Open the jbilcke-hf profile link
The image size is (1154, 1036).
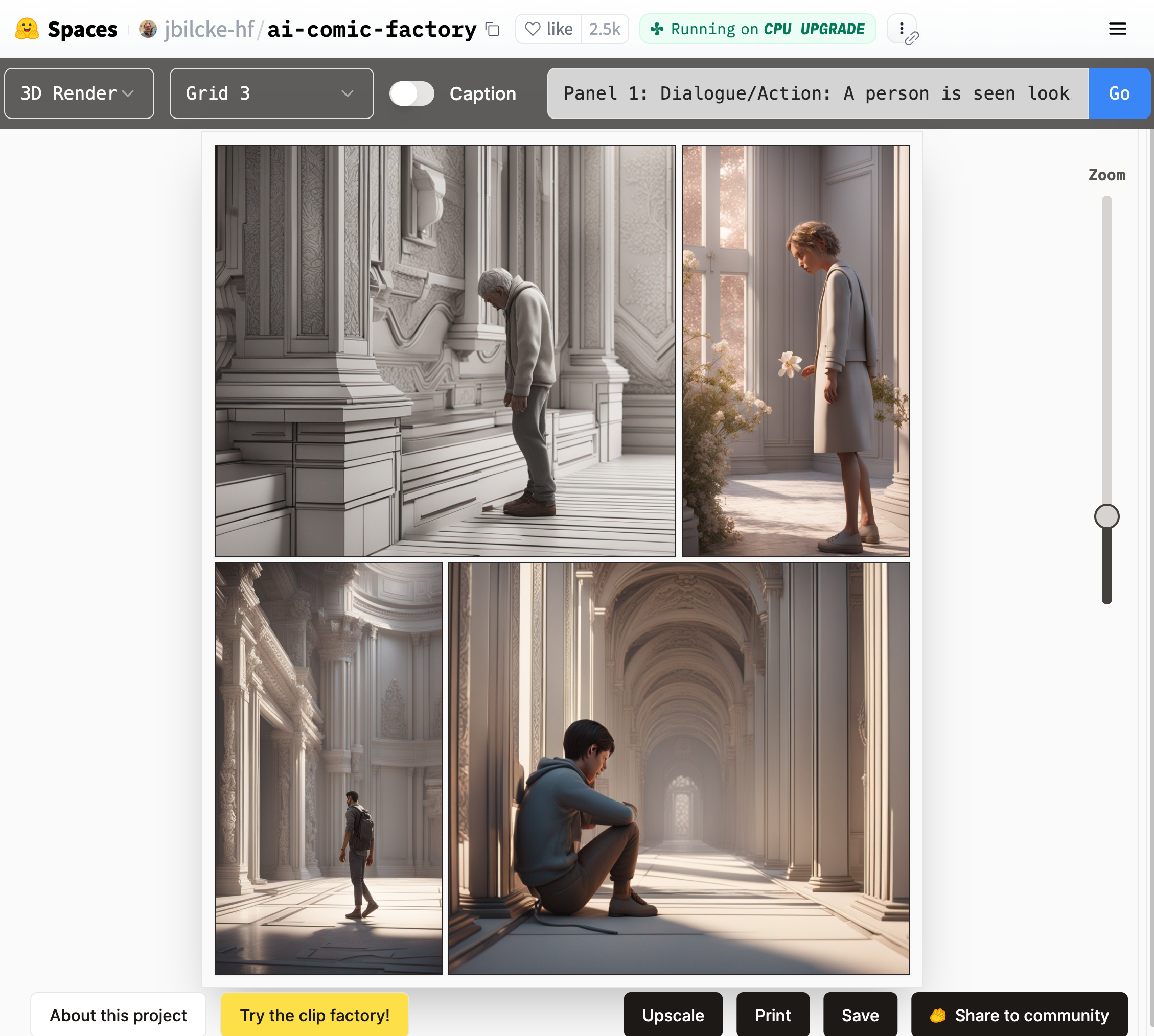click(x=209, y=29)
